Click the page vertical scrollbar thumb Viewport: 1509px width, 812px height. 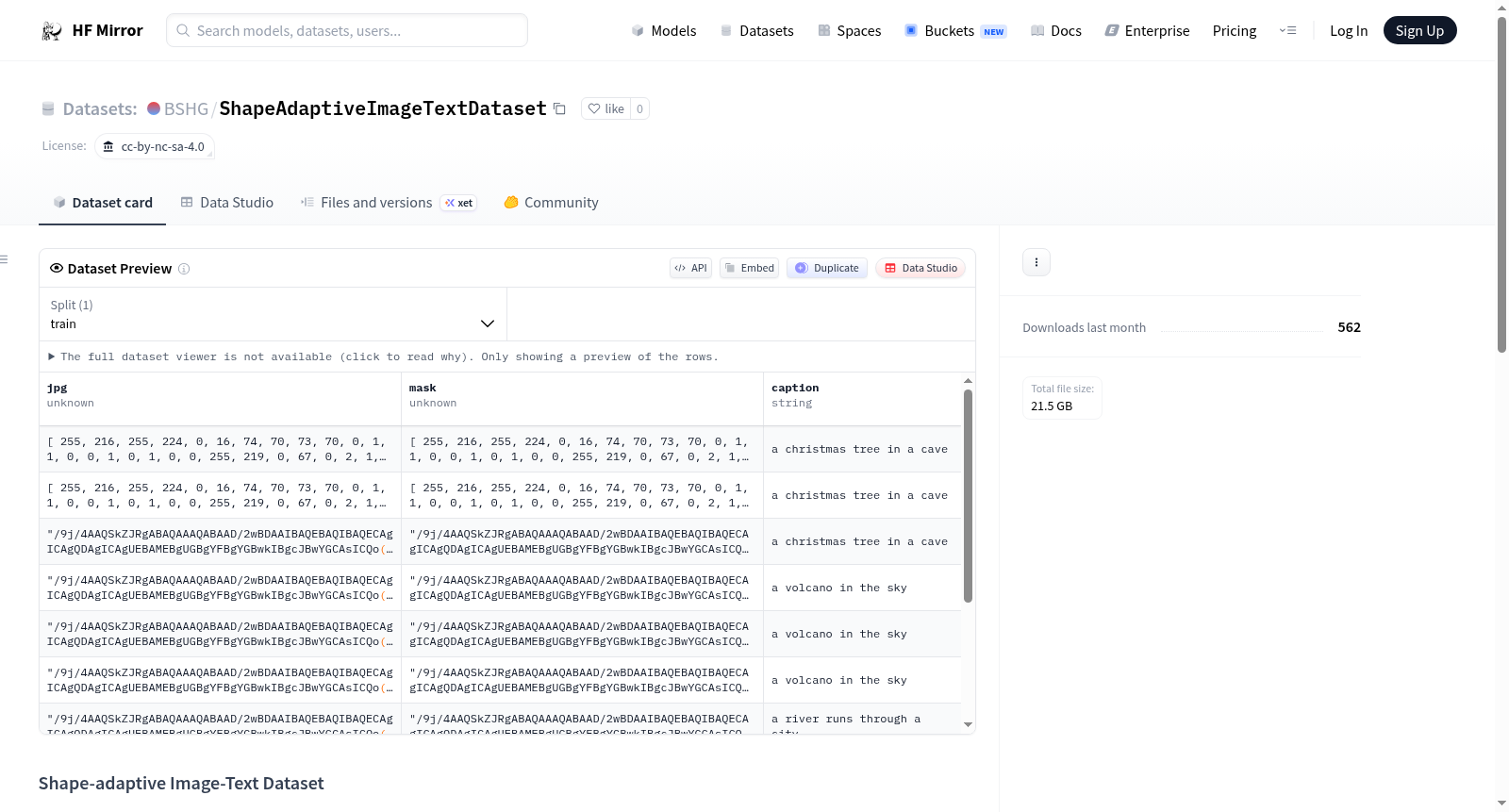(1501, 185)
